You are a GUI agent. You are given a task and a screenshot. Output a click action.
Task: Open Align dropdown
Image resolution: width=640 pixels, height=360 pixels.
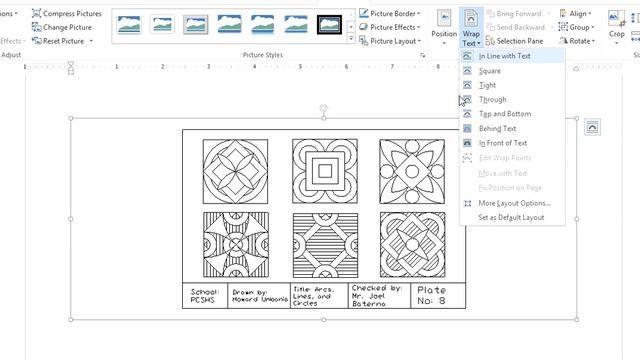pos(576,13)
